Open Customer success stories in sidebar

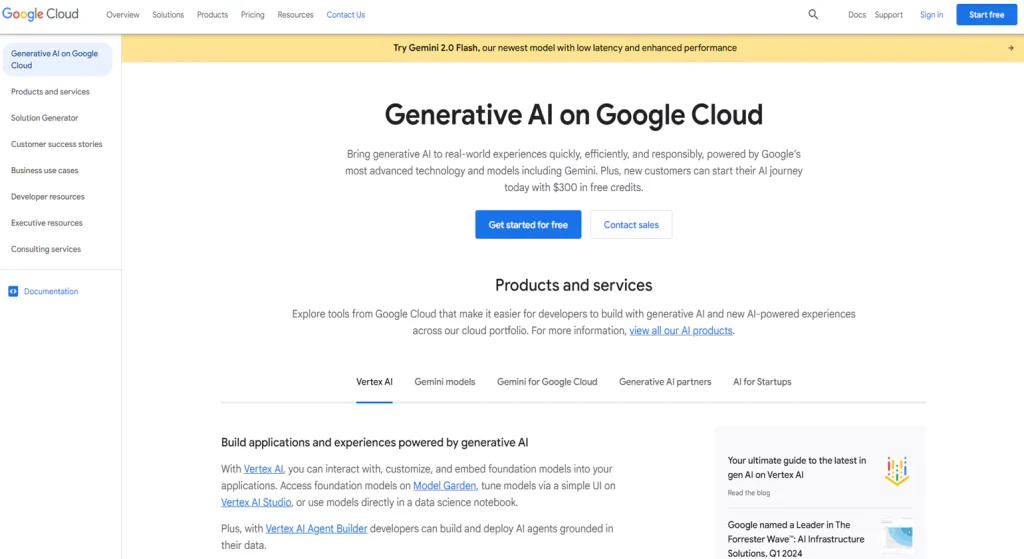(57, 144)
